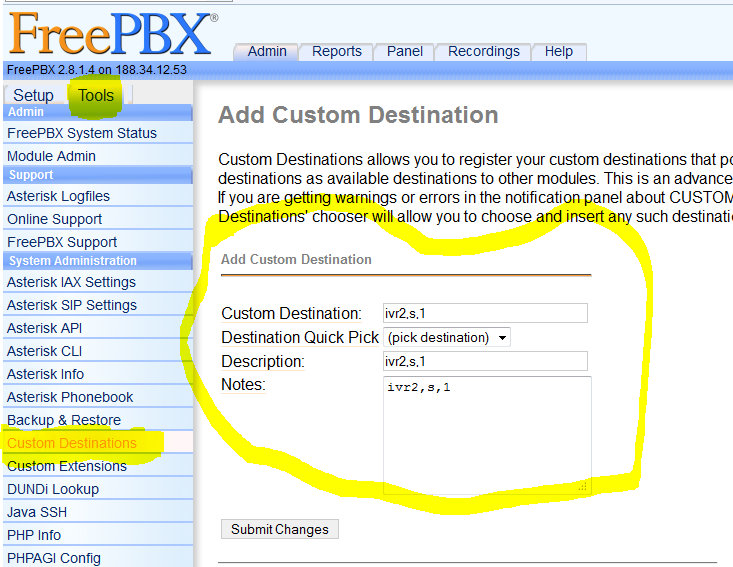733x567 pixels.
Task: Launch the Asterisk CLI page
Action: tap(45, 351)
